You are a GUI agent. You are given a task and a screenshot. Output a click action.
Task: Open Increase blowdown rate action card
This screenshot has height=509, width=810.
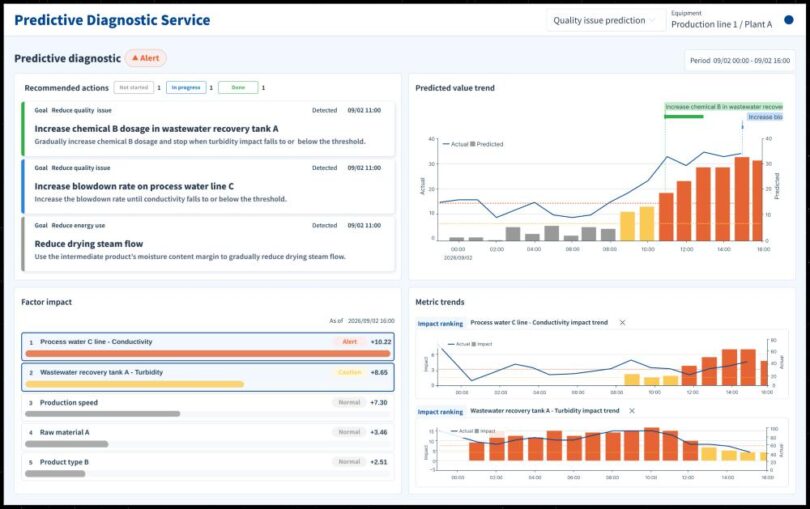click(x=208, y=186)
